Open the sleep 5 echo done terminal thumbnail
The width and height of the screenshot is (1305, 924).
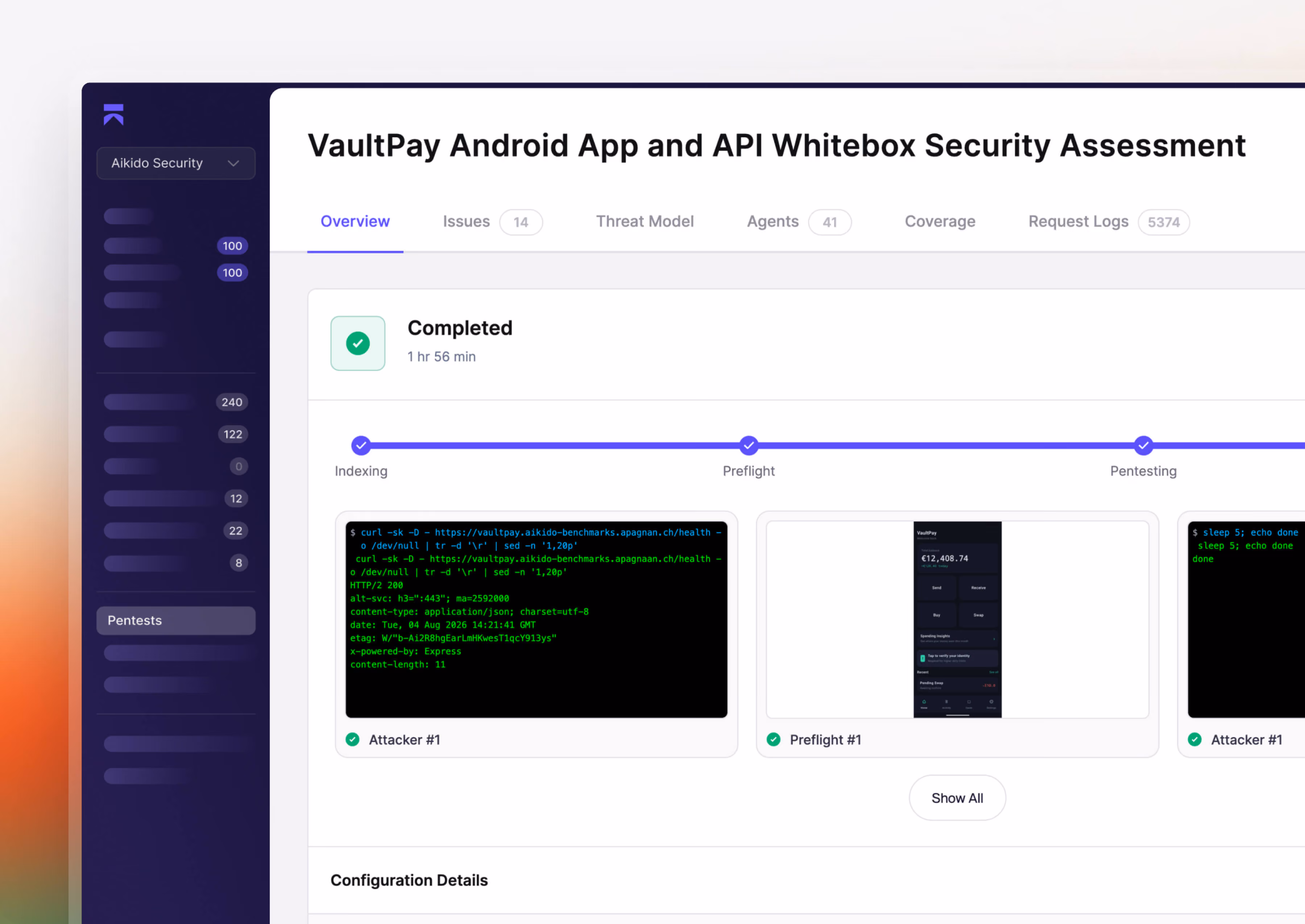(1246, 620)
